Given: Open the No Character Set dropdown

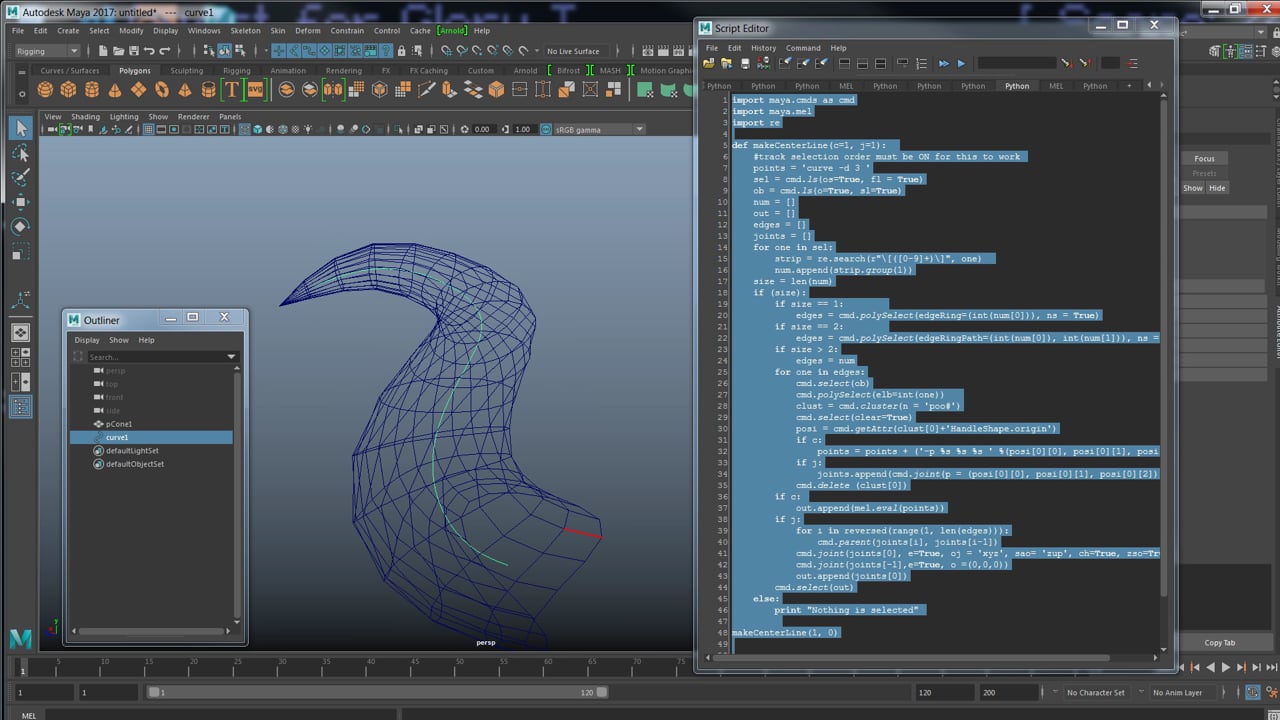Looking at the screenshot, I should click(x=1095, y=692).
